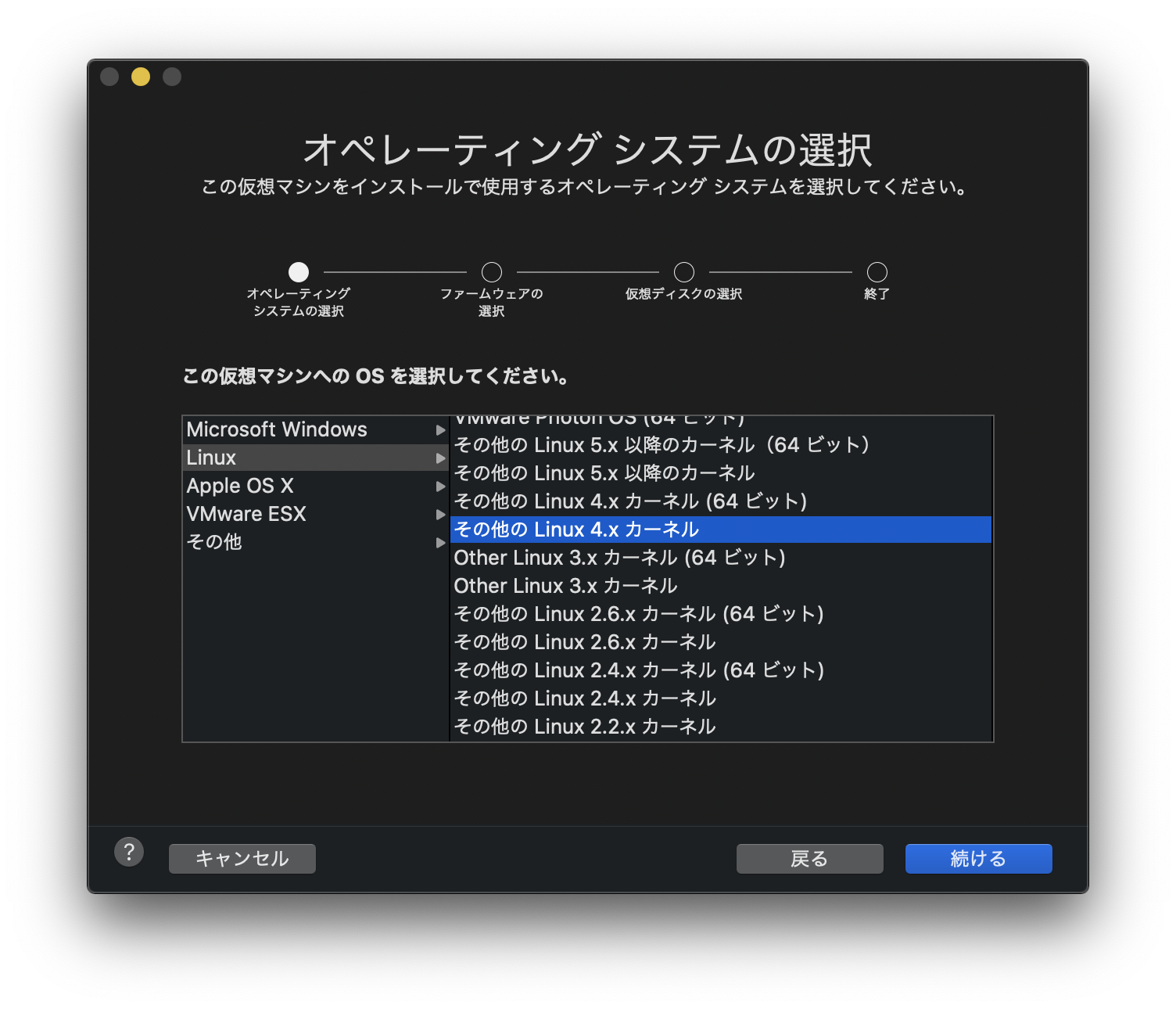
Task: Click the 戻る button
Action: click(x=809, y=858)
